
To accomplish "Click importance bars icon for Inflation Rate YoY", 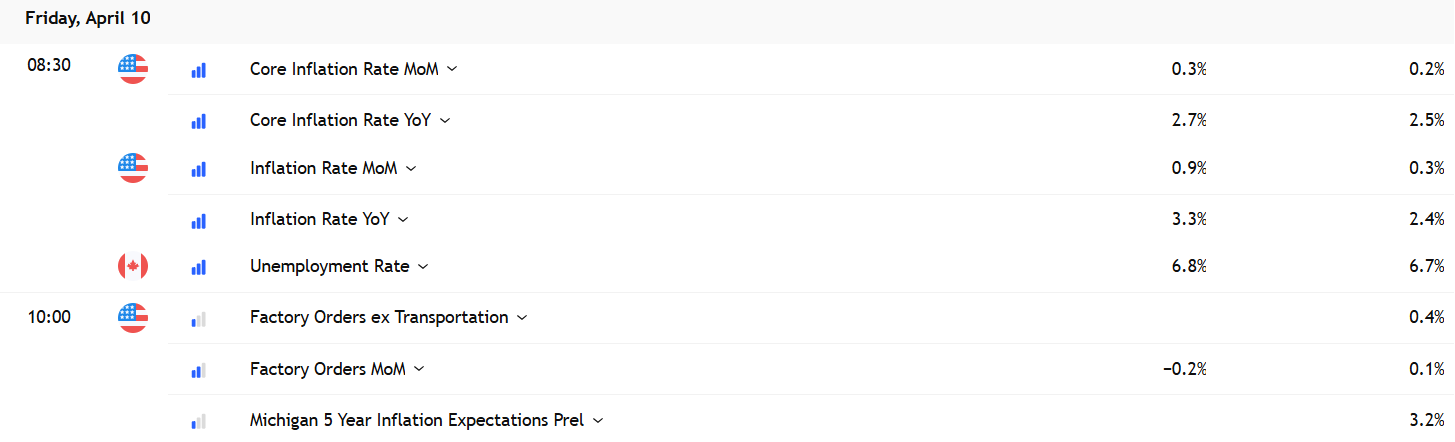I will 198,220.
